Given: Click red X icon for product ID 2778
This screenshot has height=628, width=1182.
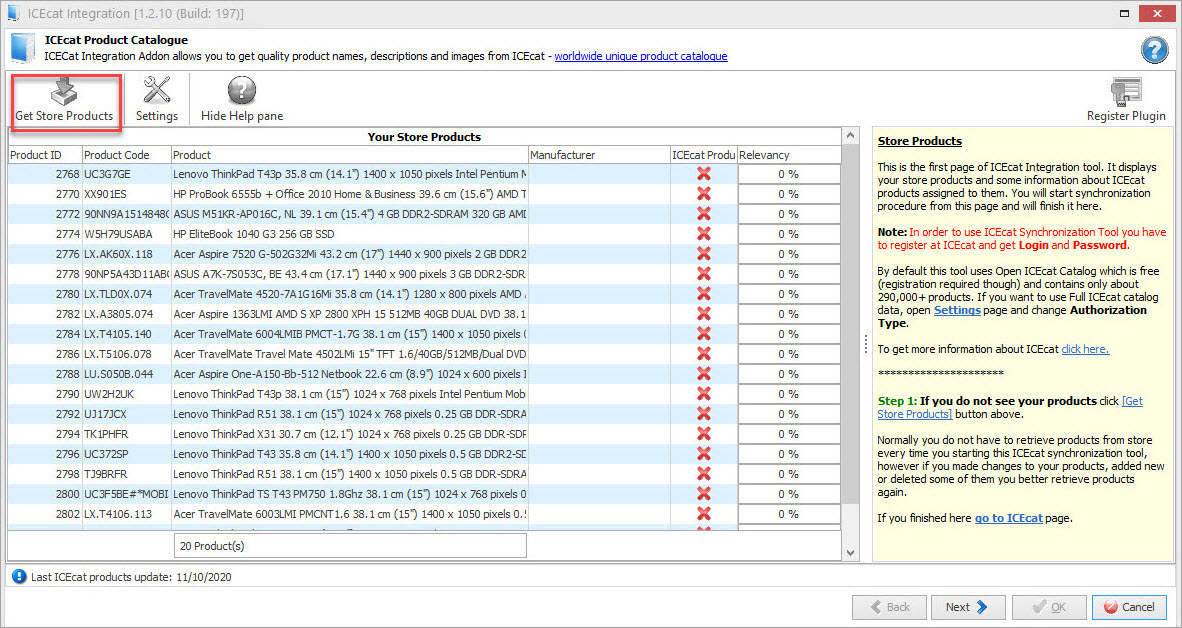Looking at the screenshot, I should pyautogui.click(x=704, y=274).
